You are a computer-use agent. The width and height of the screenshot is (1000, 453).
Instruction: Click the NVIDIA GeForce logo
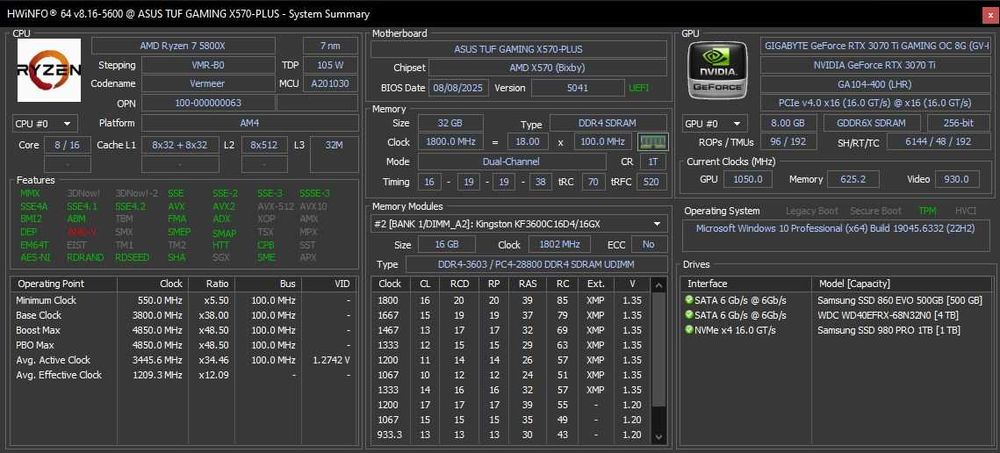pyautogui.click(x=716, y=71)
